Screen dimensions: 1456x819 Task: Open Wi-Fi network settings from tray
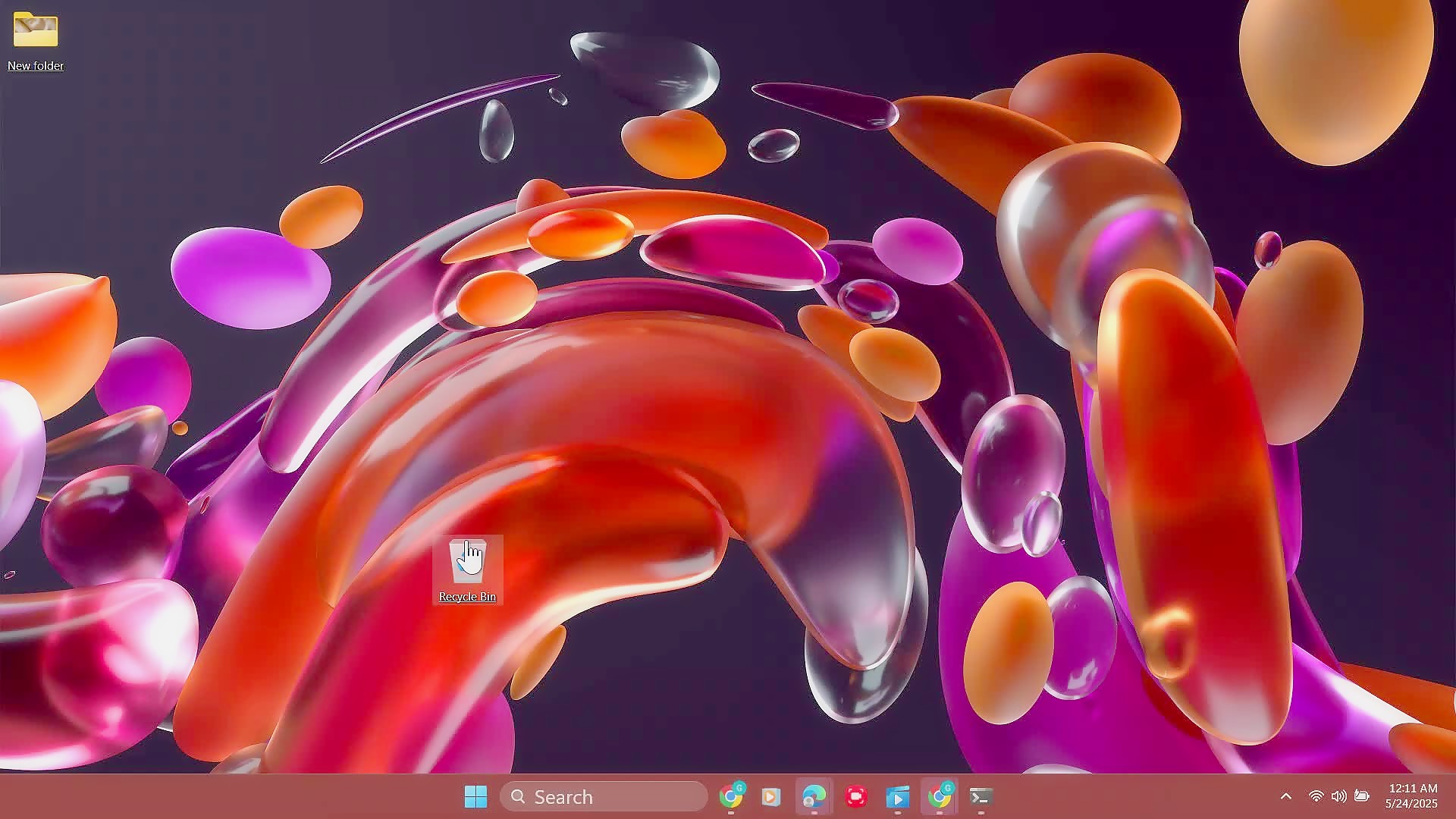pyautogui.click(x=1316, y=796)
